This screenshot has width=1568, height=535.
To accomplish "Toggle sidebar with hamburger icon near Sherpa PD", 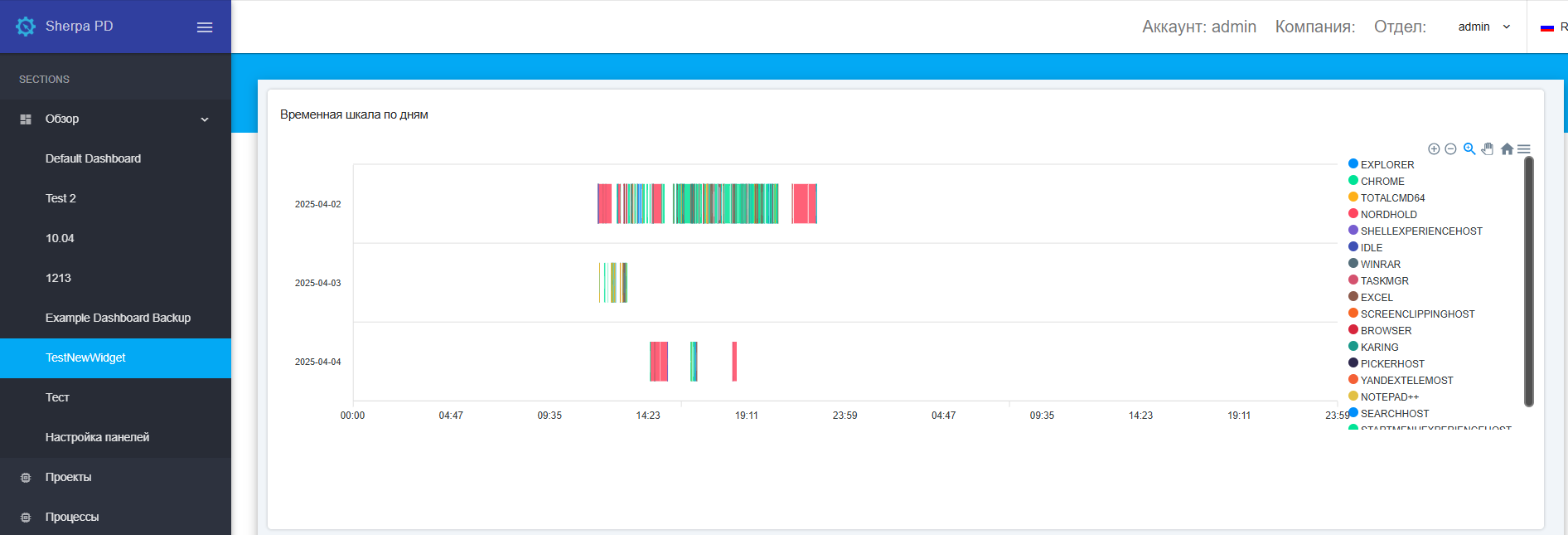I will point(205,27).
